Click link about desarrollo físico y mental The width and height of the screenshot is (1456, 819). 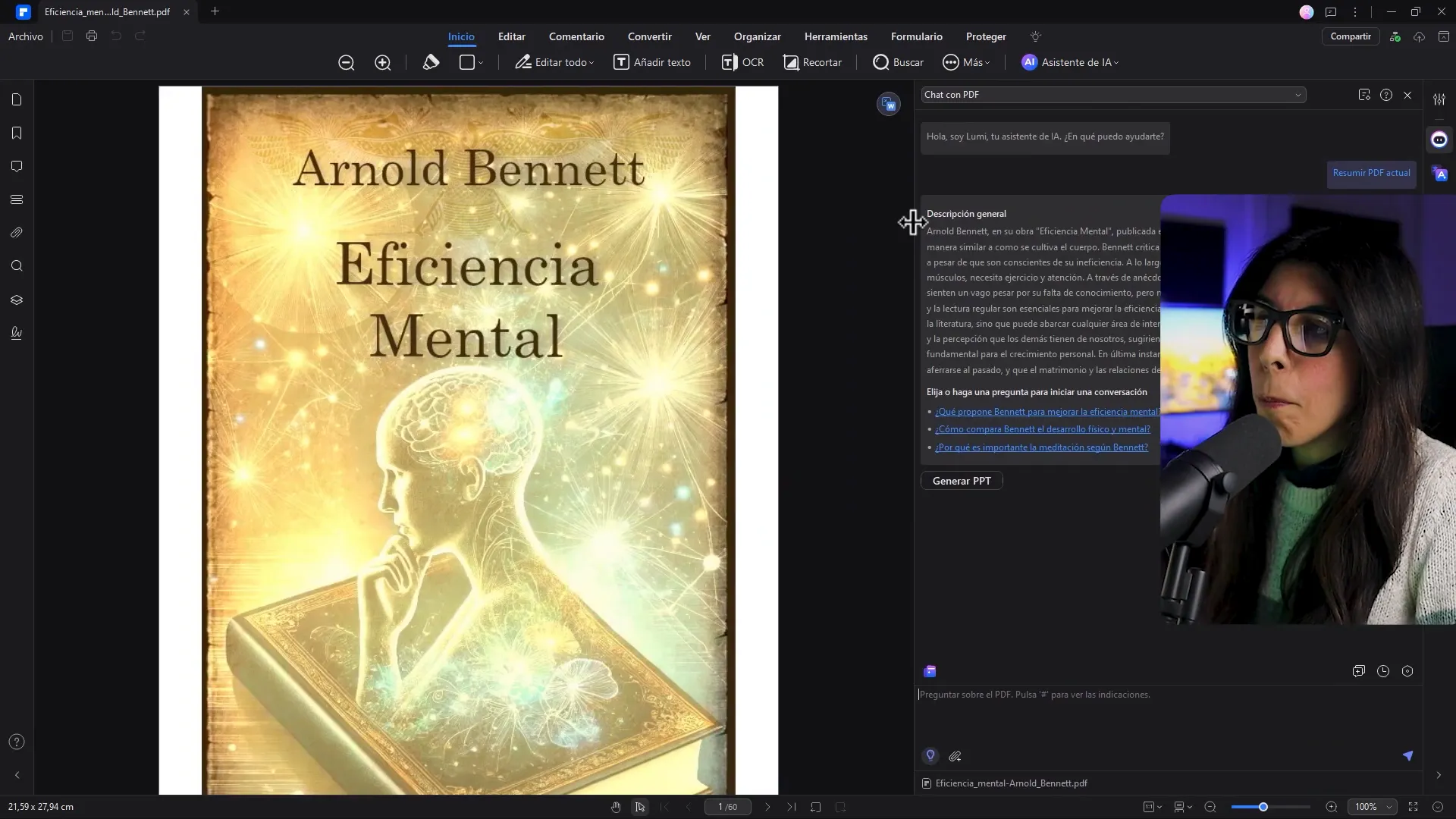1042,429
